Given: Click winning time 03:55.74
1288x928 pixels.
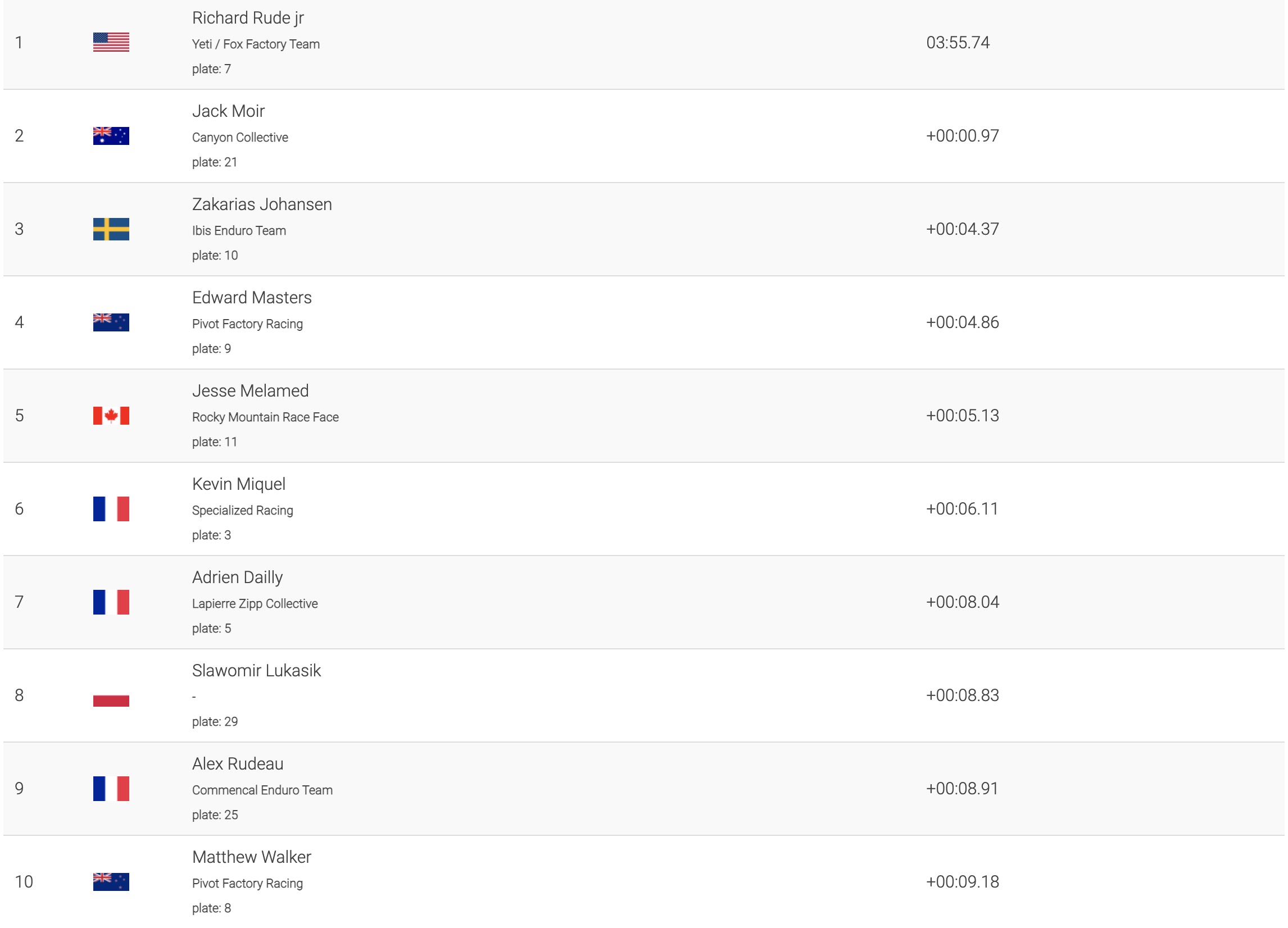Looking at the screenshot, I should 958,43.
